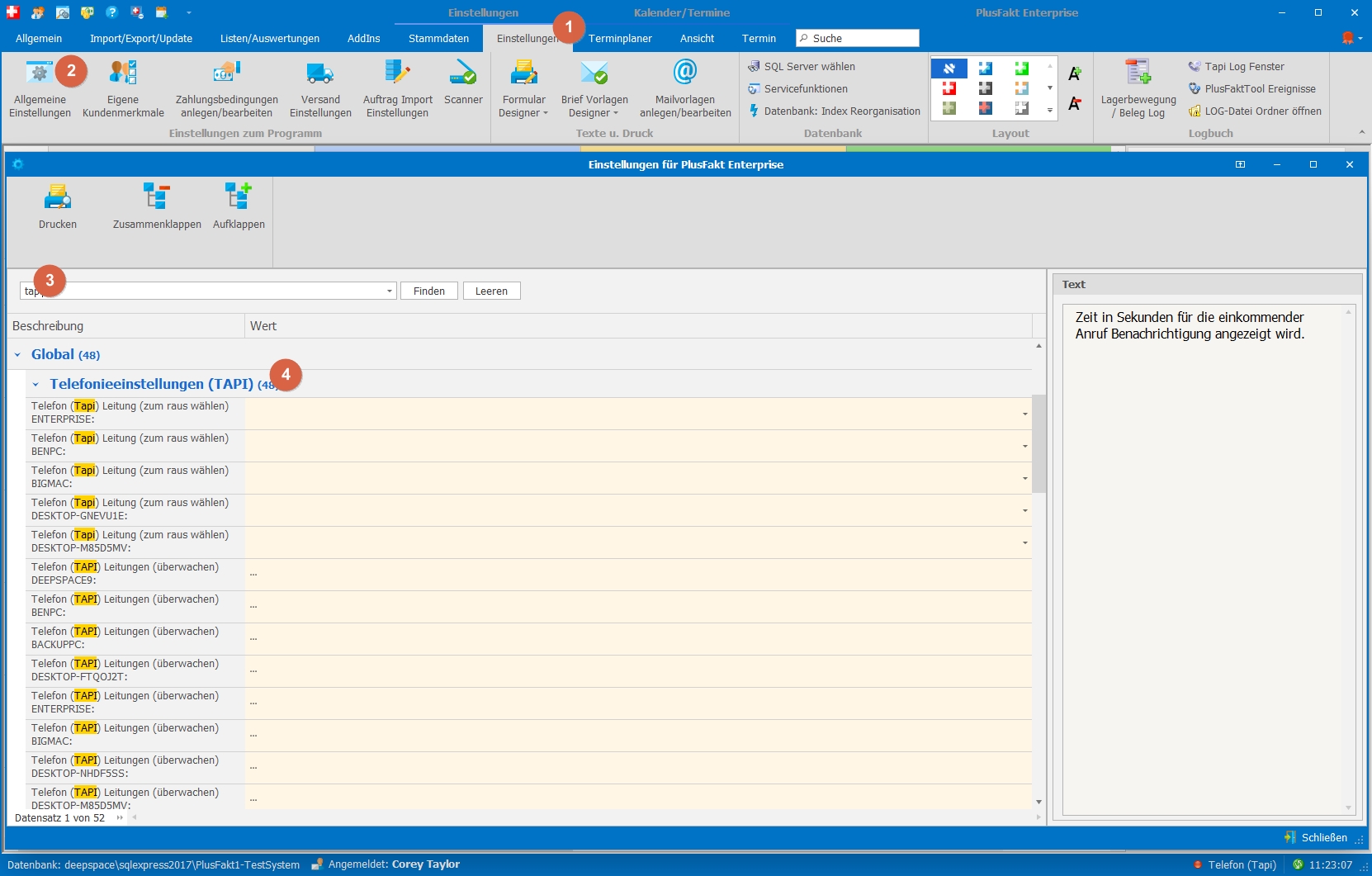Click Telefon (Tapi) in status bar

(1235, 864)
